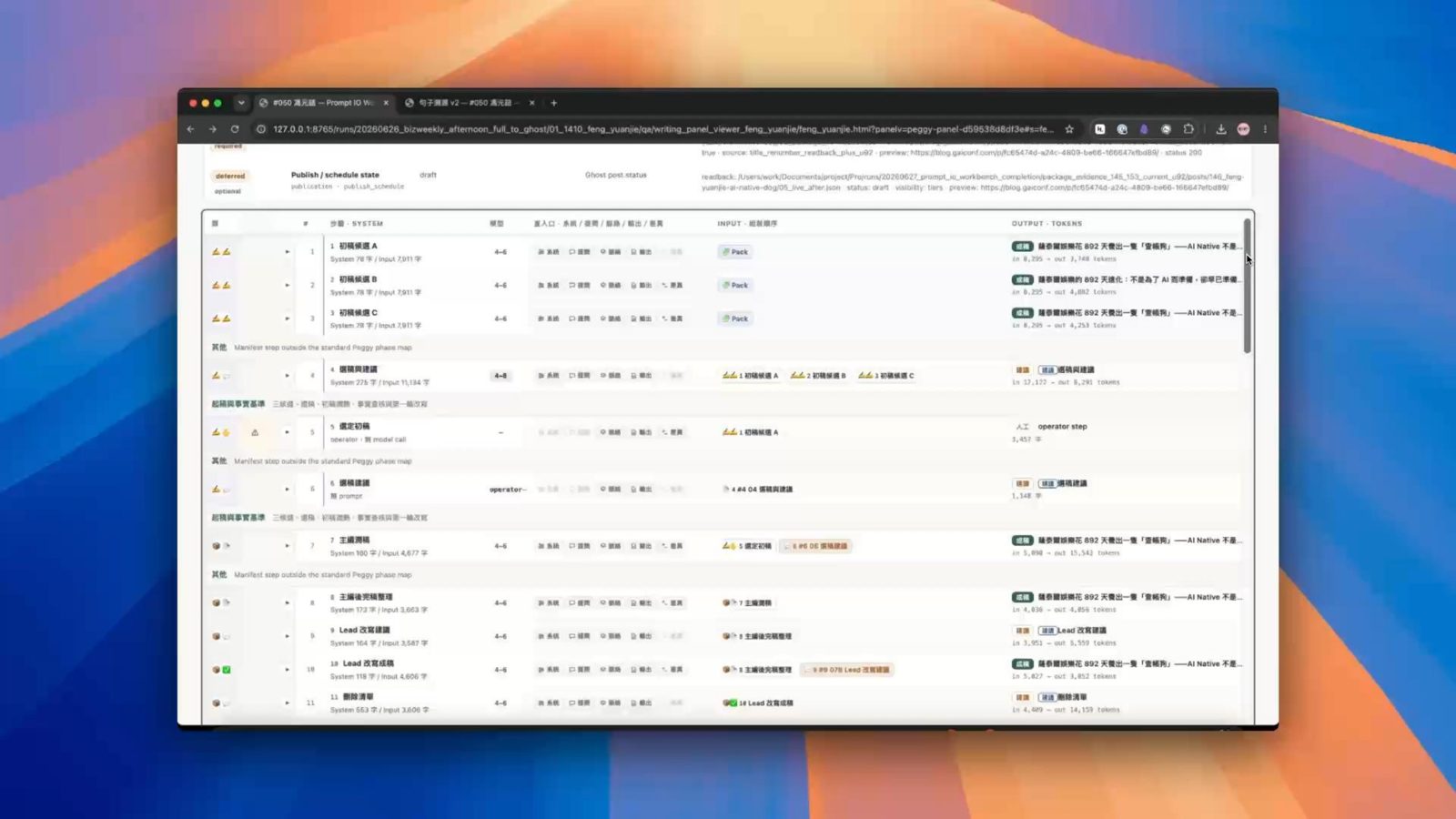The image size is (1456, 819).
Task: Open a new browser tab with plus
Action: click(553, 103)
